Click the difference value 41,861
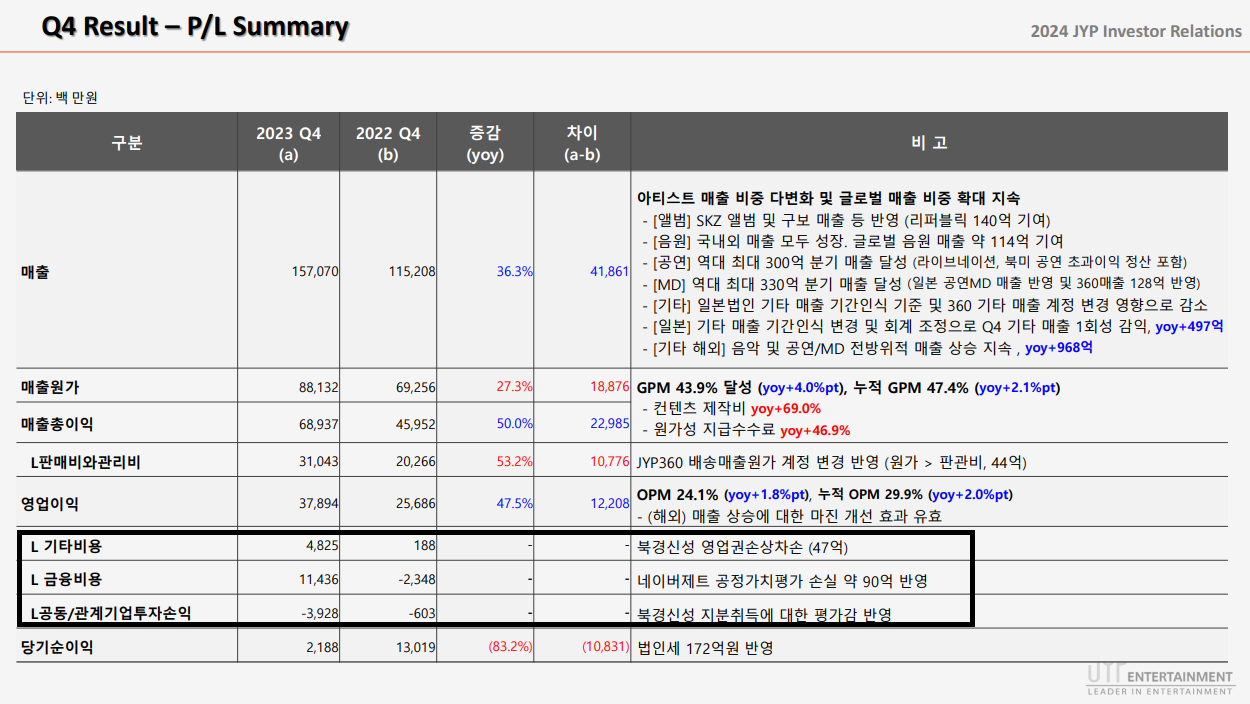This screenshot has width=1250, height=704. point(610,271)
